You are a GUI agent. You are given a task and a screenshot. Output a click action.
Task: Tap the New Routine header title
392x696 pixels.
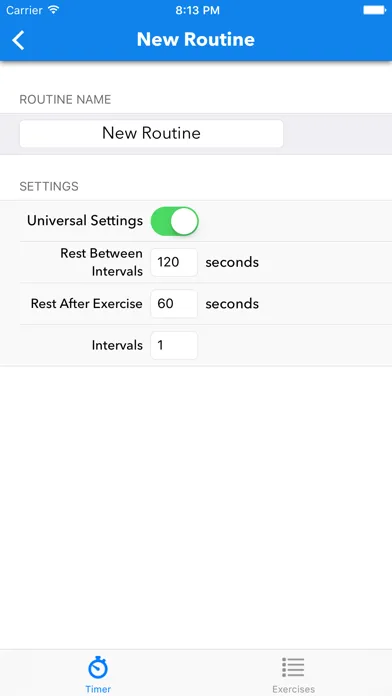tap(196, 40)
